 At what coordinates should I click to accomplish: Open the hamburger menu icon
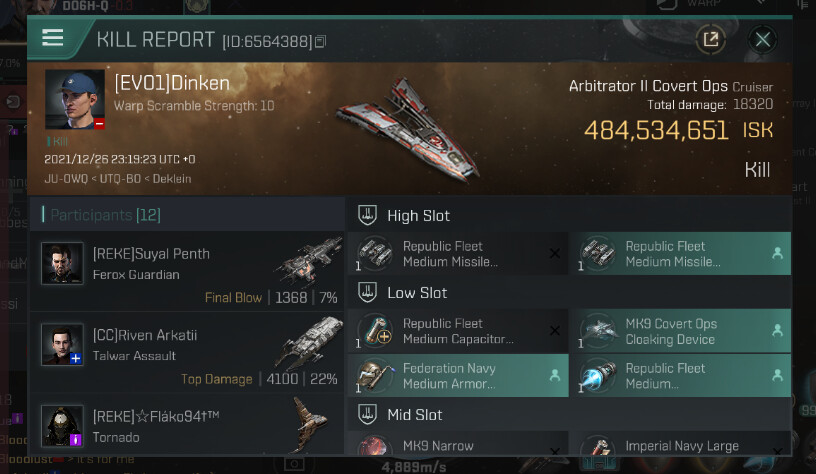53,38
